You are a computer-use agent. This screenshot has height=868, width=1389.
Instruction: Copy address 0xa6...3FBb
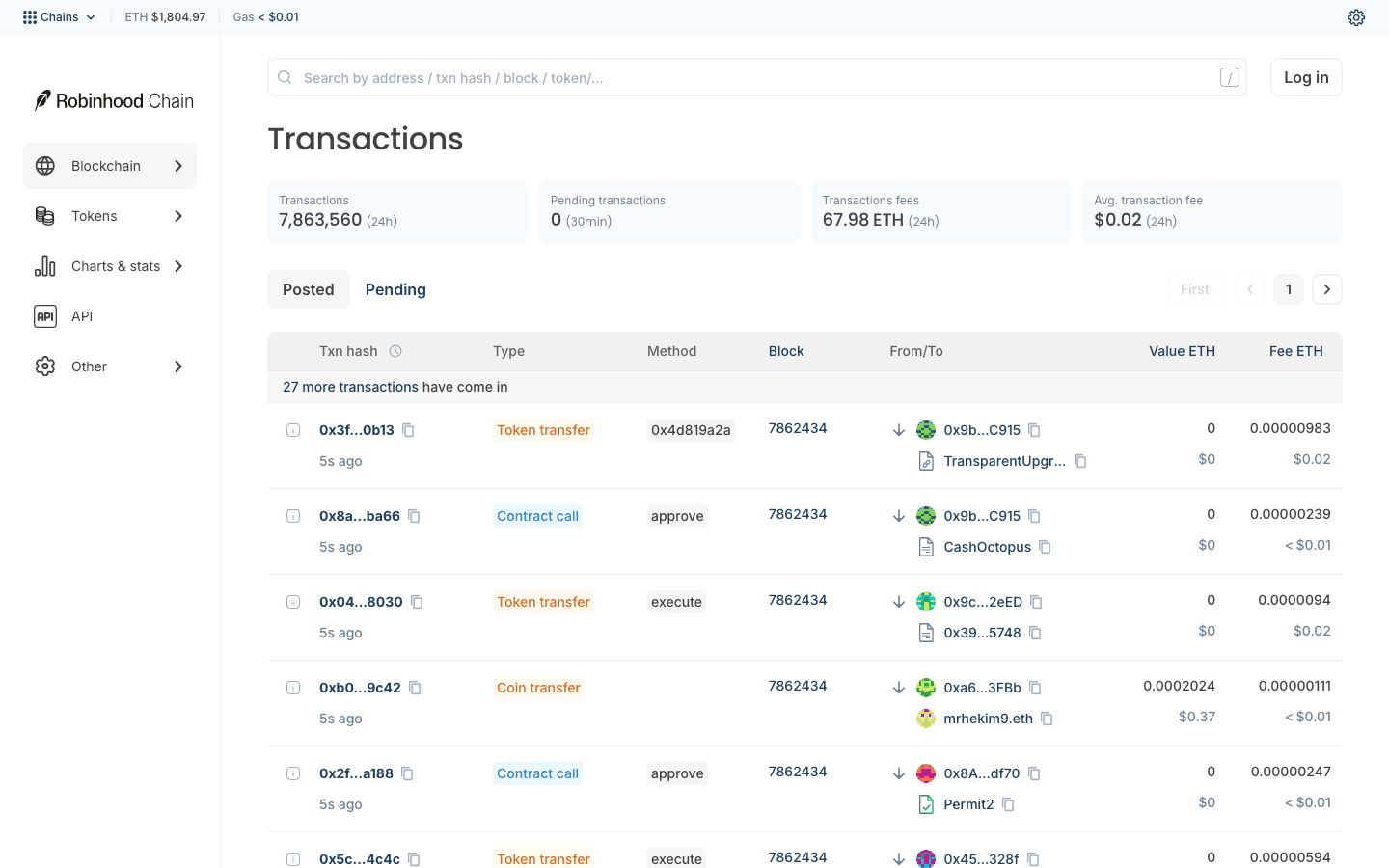(1035, 688)
